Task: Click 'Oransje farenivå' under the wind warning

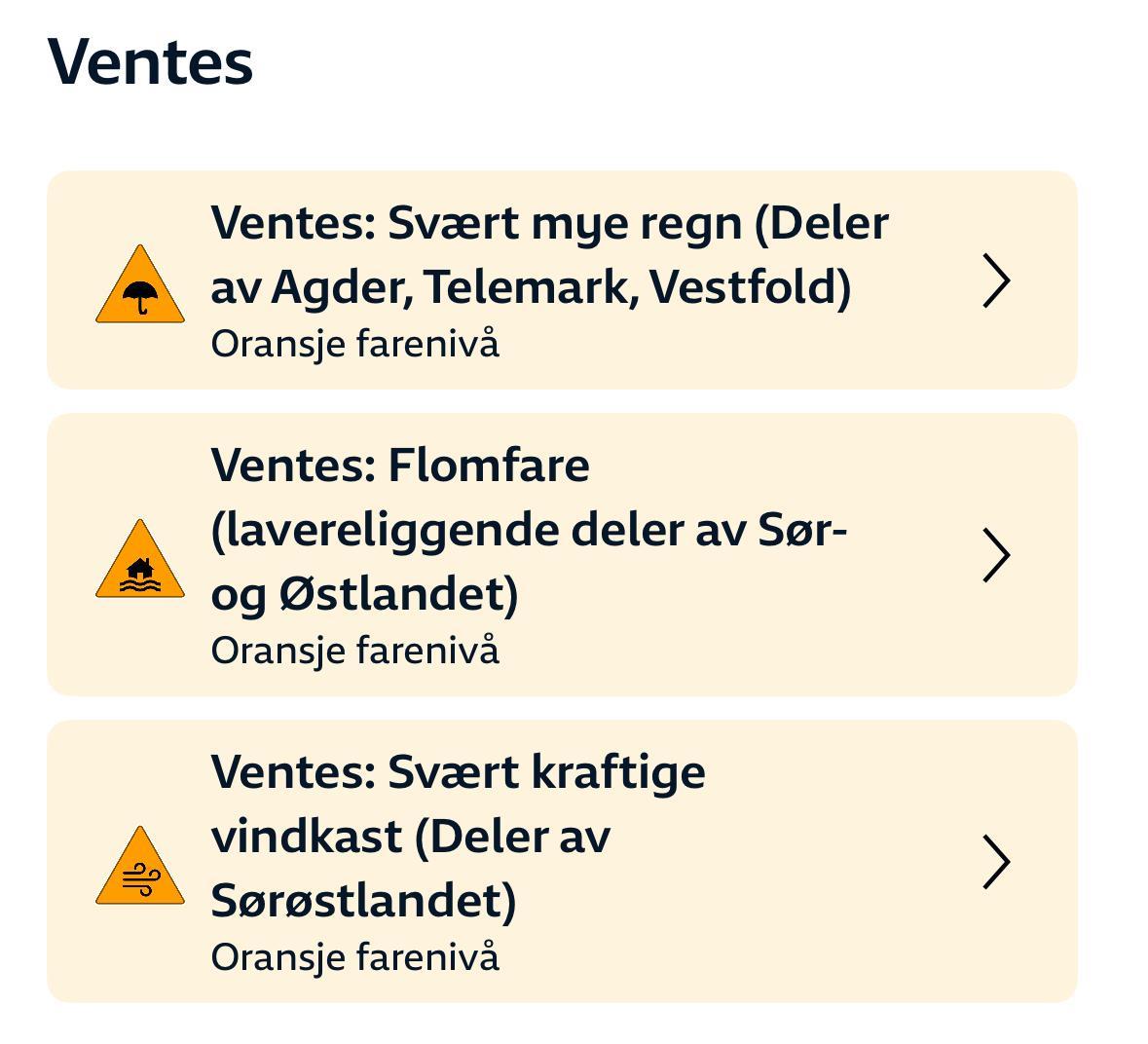Action: [x=354, y=957]
